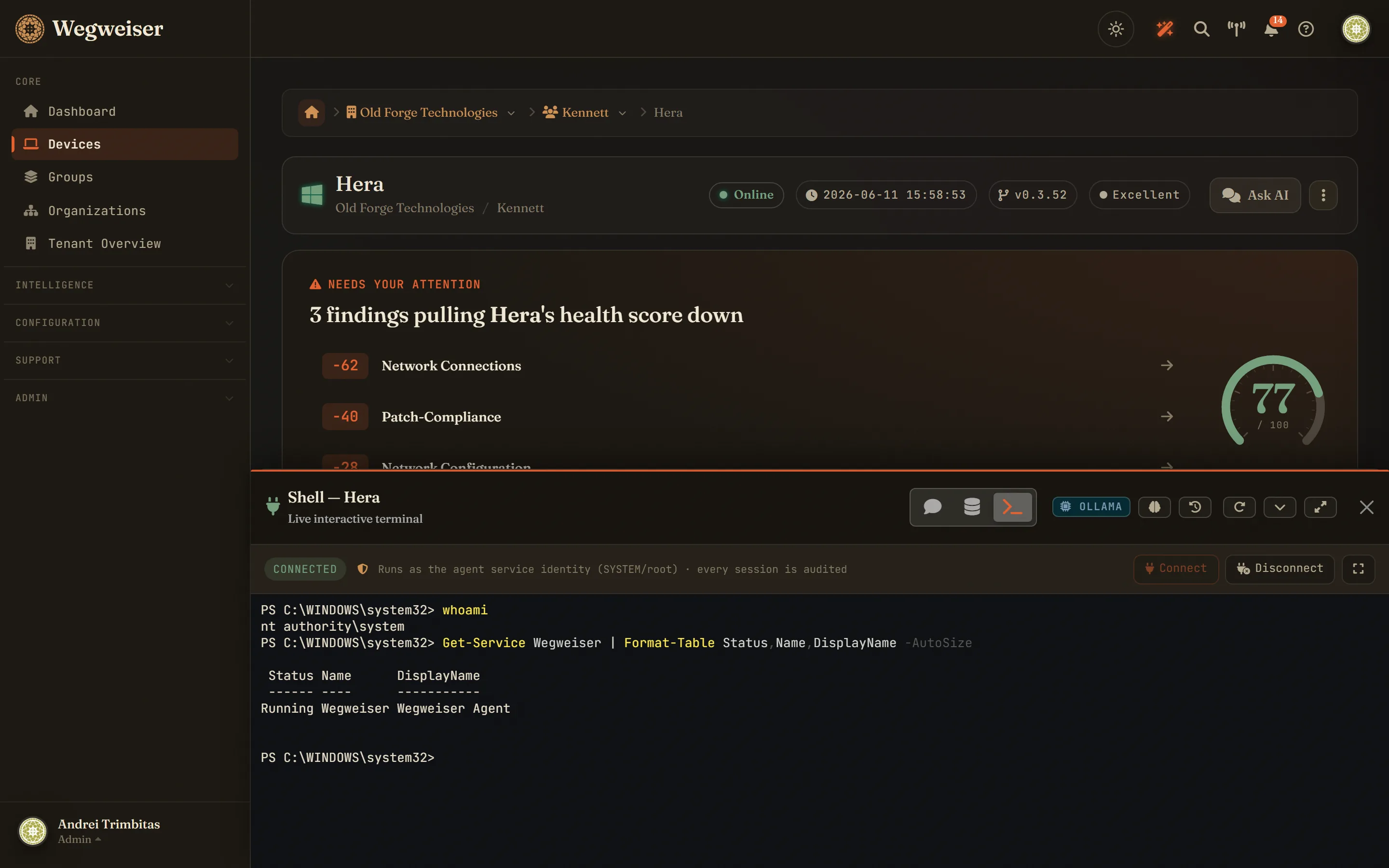1389x868 pixels.
Task: Focus the terminal prompt input line
Action: (x=347, y=758)
